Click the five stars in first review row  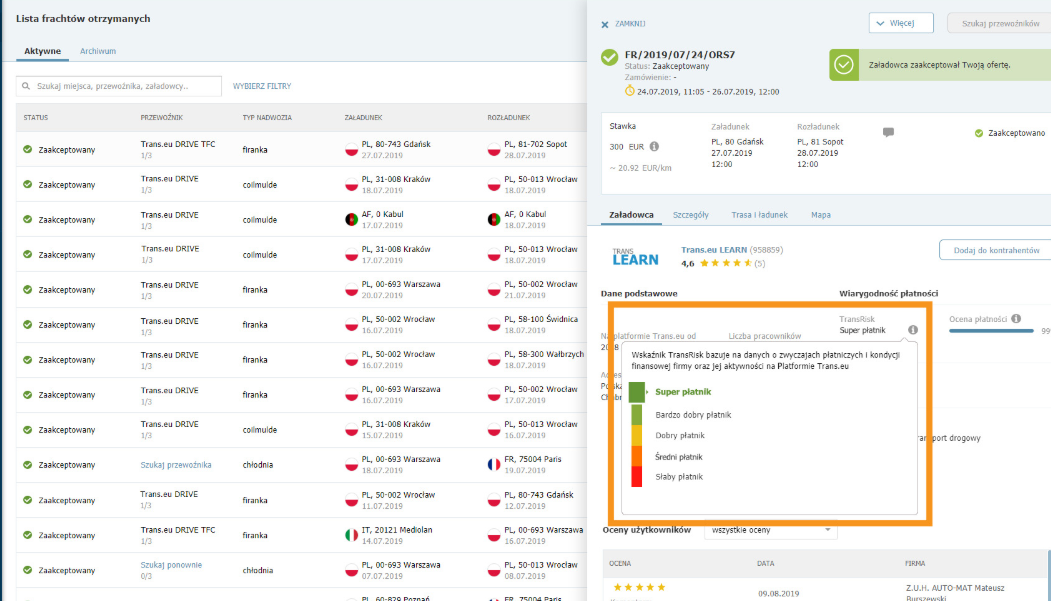point(639,588)
